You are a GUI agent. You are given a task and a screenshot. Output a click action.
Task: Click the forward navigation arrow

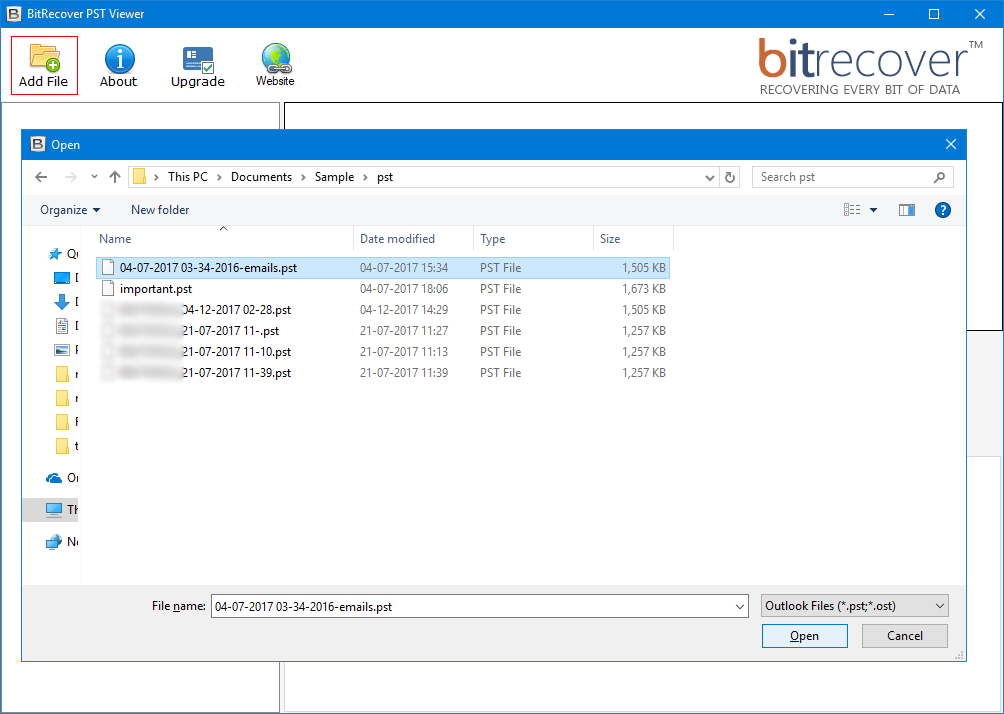pyautogui.click(x=70, y=177)
